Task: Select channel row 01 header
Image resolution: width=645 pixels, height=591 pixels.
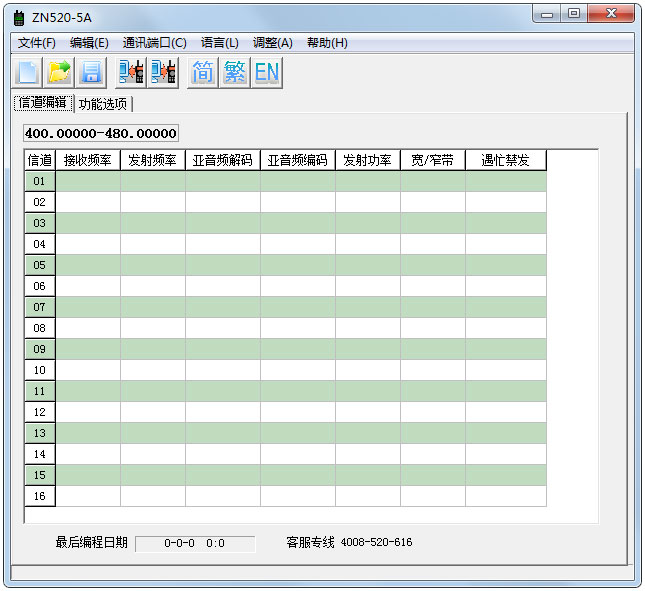Action: click(x=39, y=181)
